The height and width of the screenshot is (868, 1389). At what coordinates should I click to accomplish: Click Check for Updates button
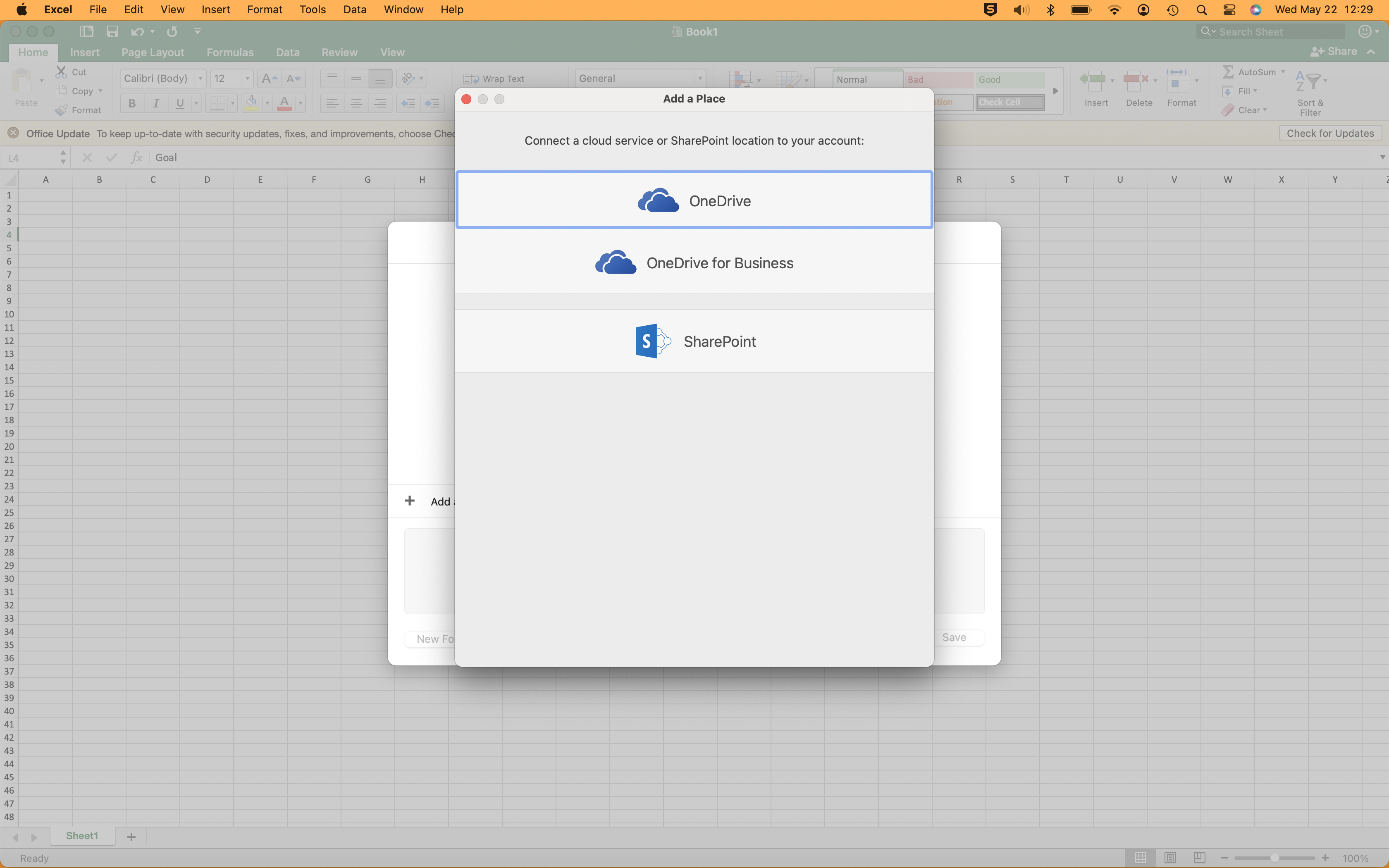1329,133
